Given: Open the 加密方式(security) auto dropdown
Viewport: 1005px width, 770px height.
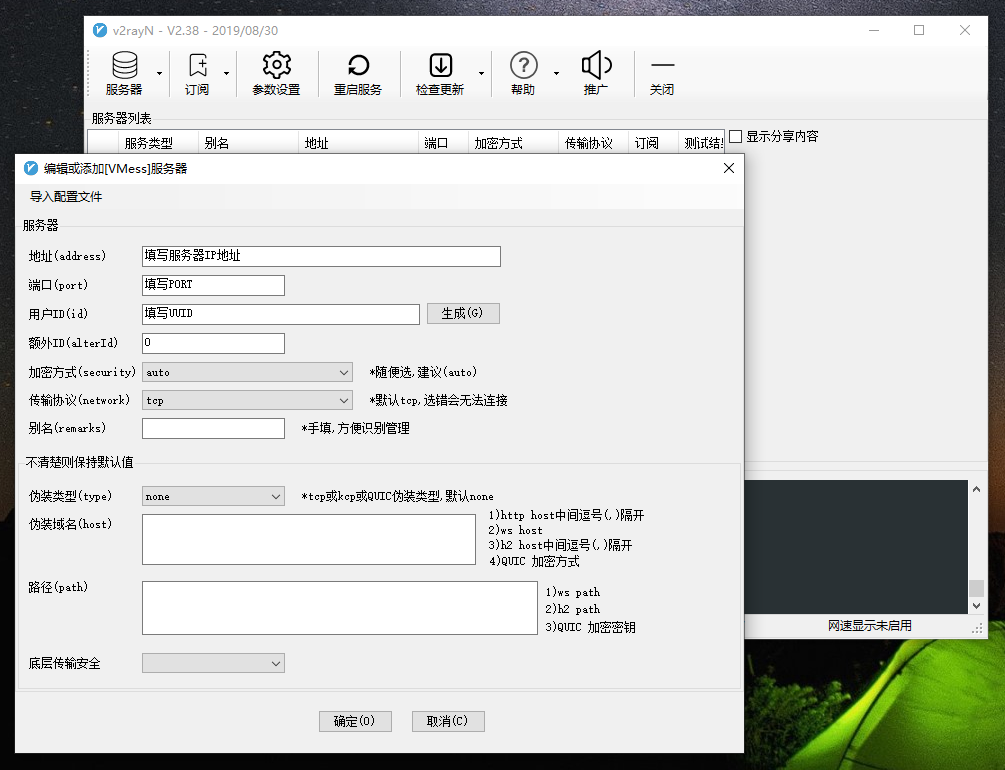Looking at the screenshot, I should tap(247, 372).
